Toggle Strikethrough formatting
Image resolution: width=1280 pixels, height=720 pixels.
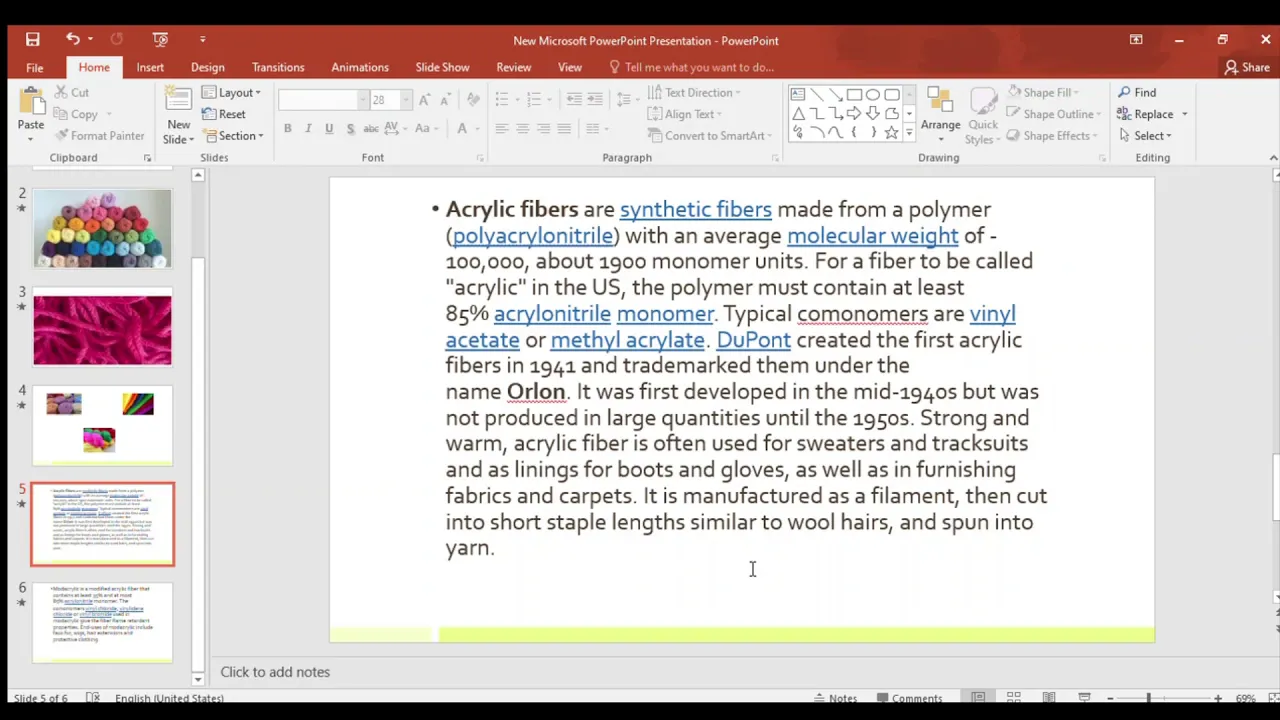point(371,128)
